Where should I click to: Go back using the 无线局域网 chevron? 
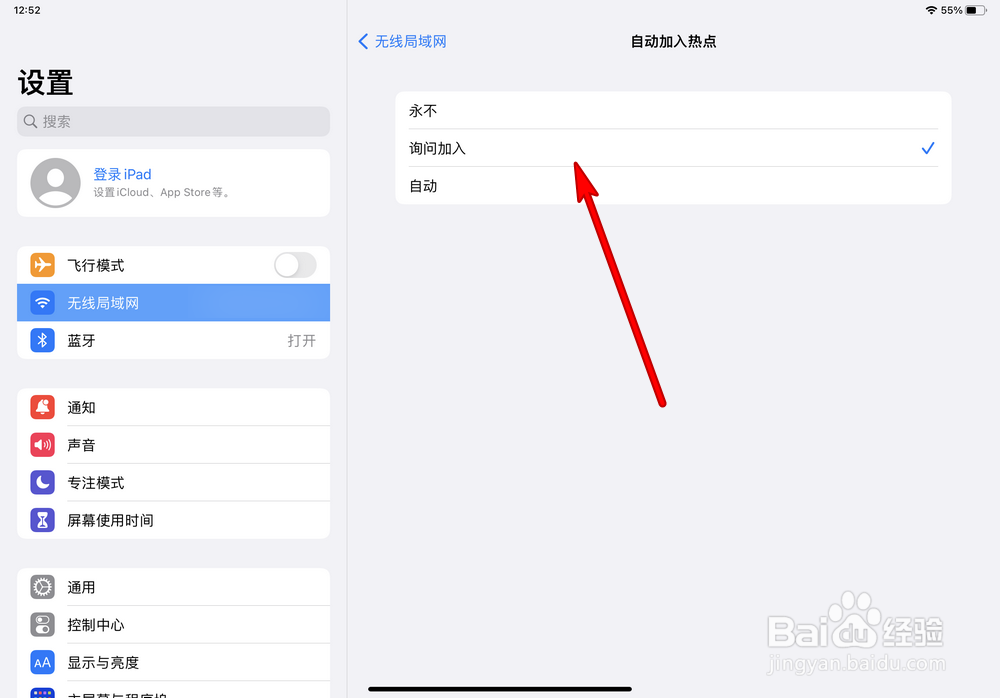402,41
